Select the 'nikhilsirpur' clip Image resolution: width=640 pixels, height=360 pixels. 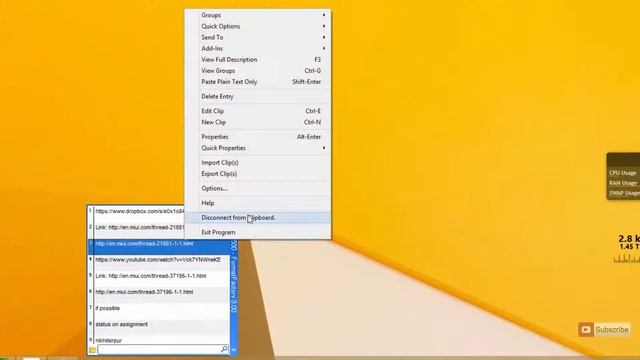coord(159,340)
